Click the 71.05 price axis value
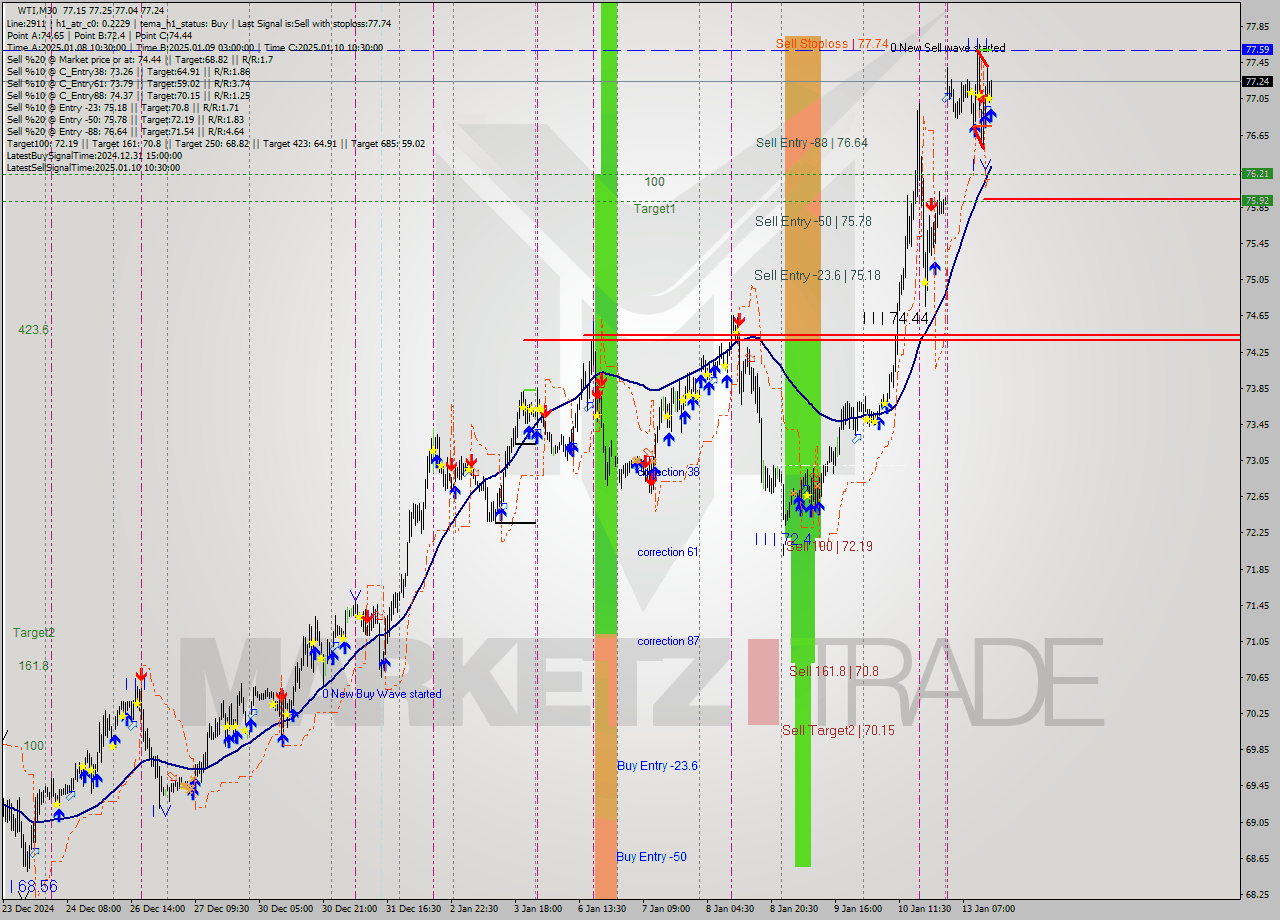 [1257, 642]
